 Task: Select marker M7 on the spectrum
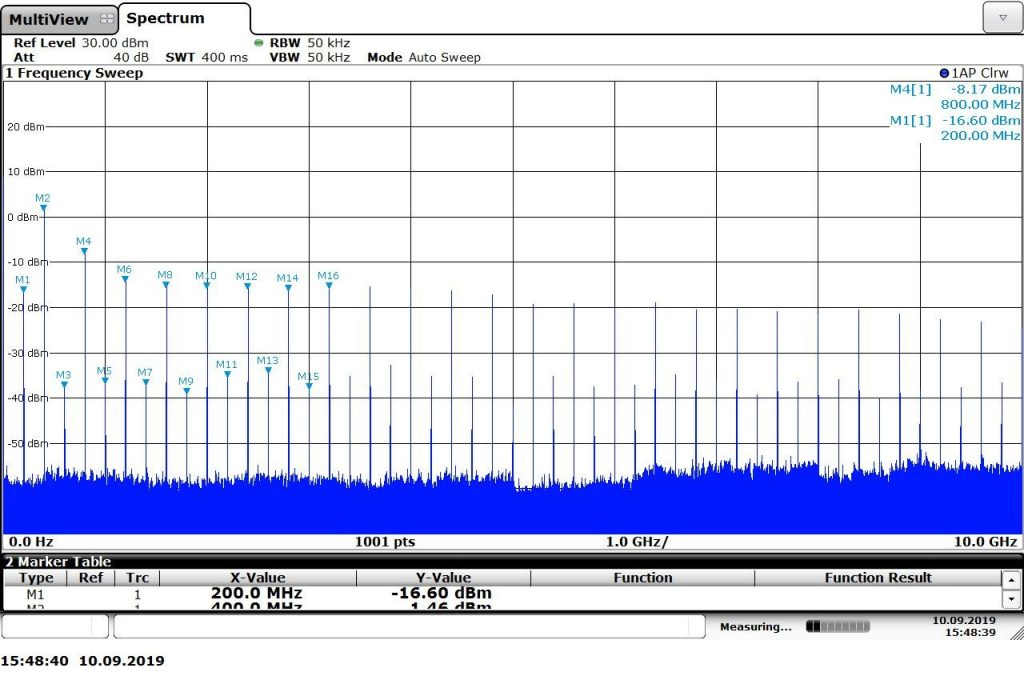(146, 382)
